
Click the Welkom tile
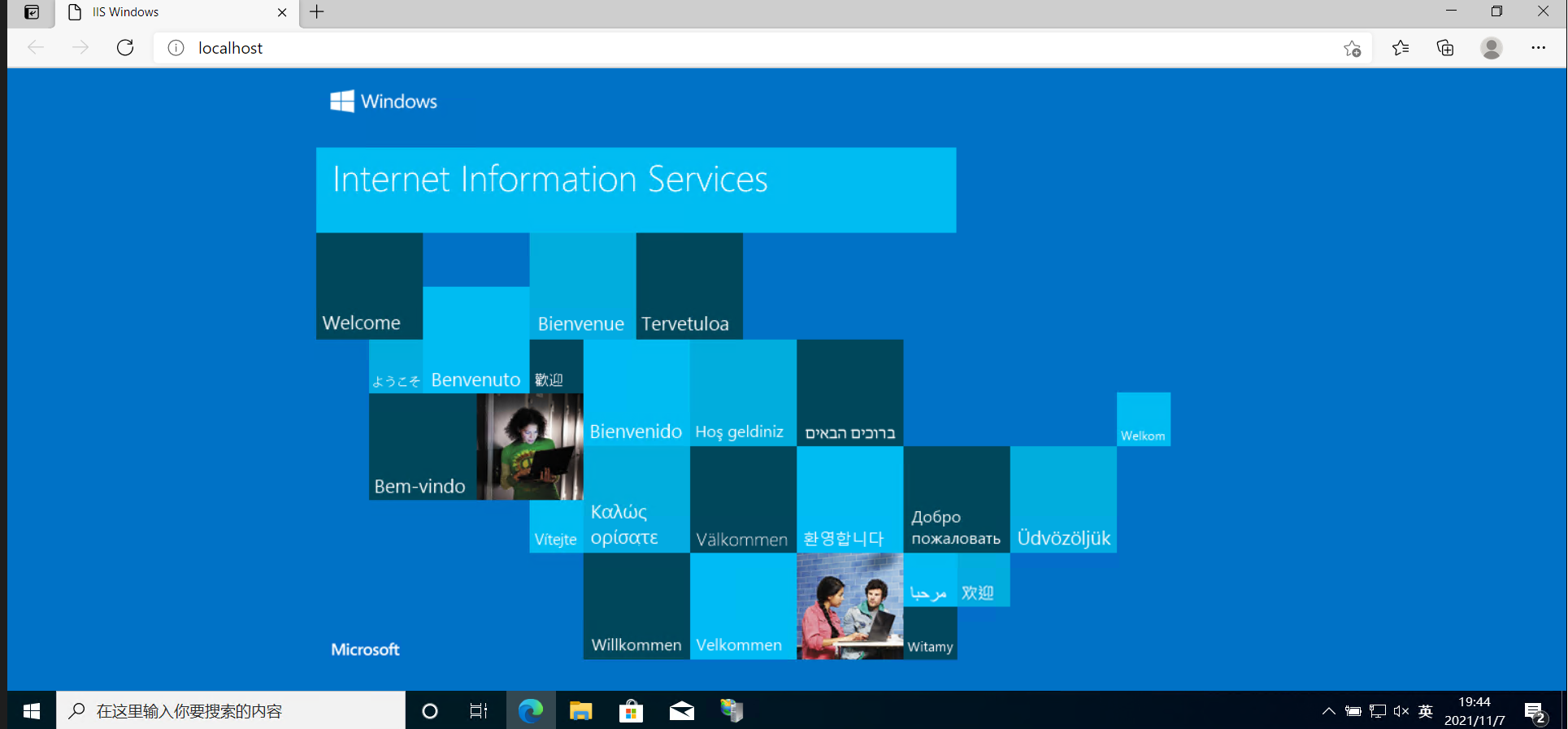(1144, 419)
